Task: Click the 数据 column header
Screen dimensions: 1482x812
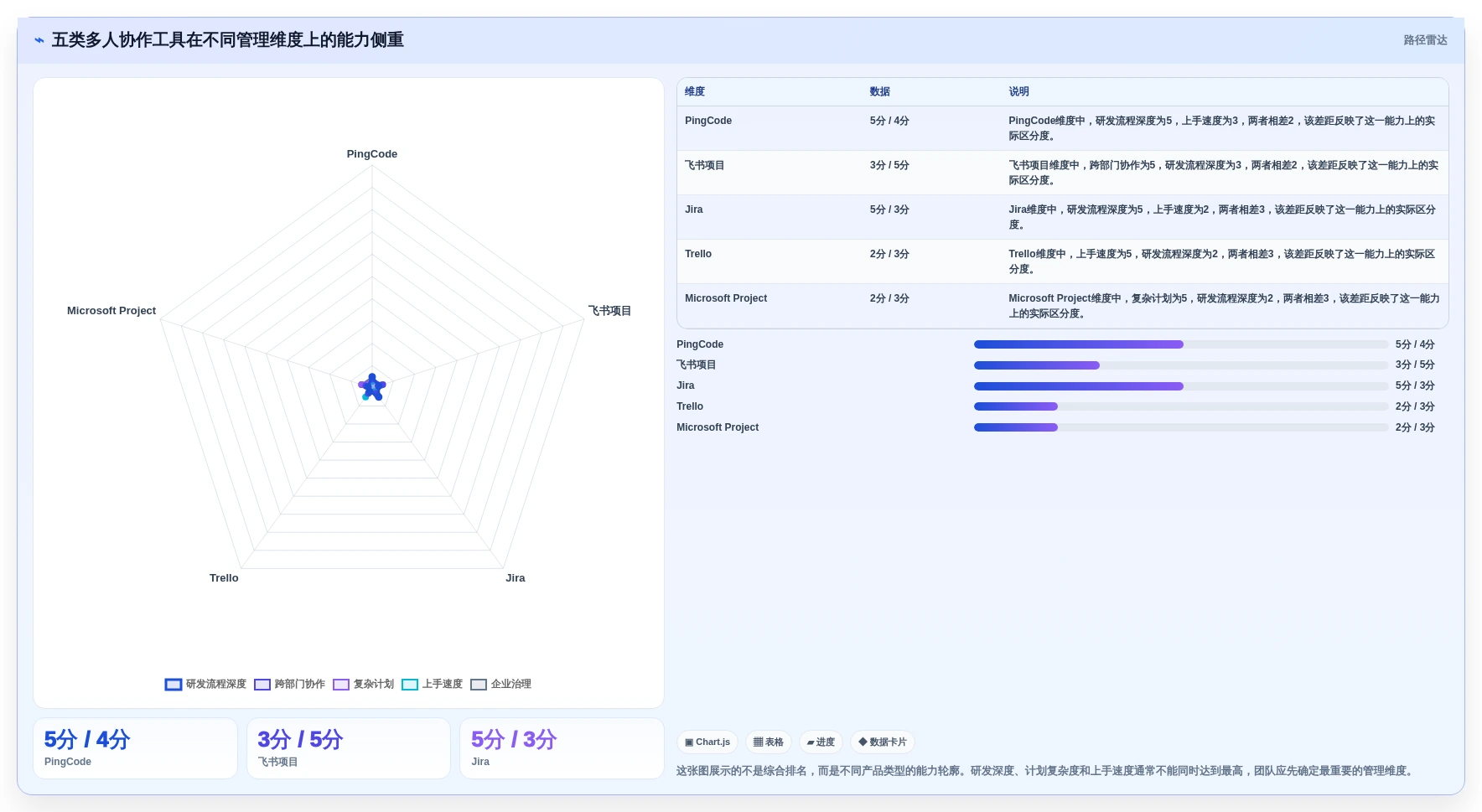Action: (880, 91)
